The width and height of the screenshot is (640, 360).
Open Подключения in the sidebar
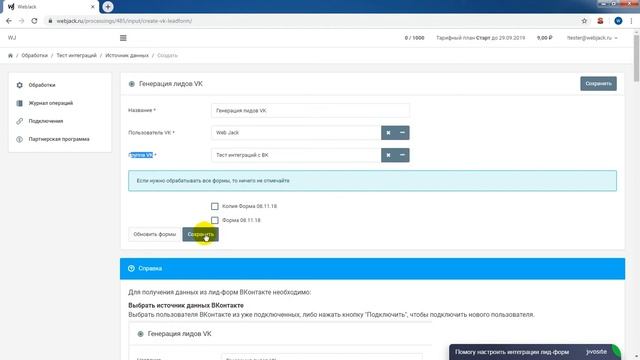[x=46, y=121]
